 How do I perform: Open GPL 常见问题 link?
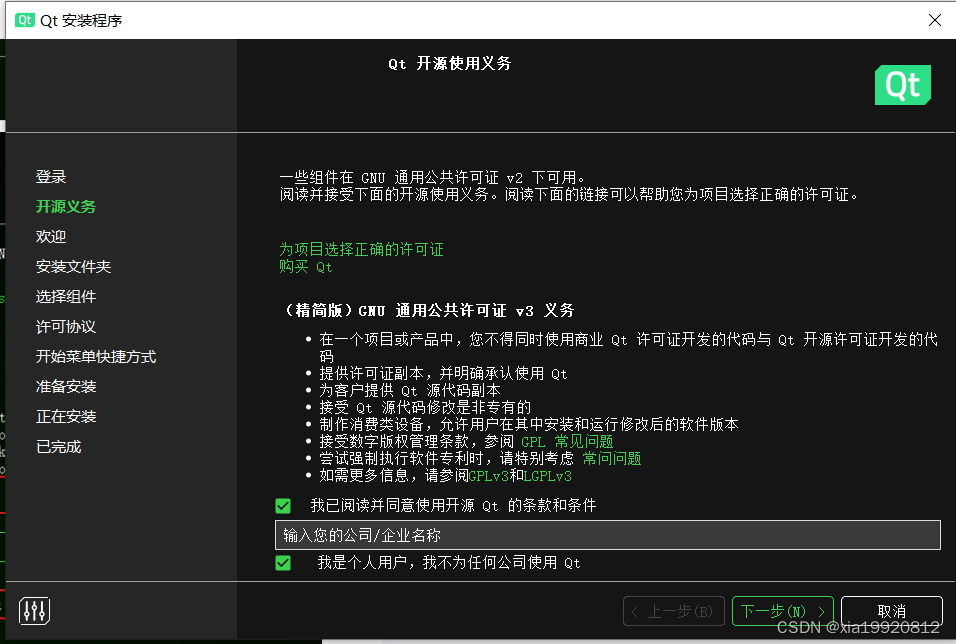[567, 441]
